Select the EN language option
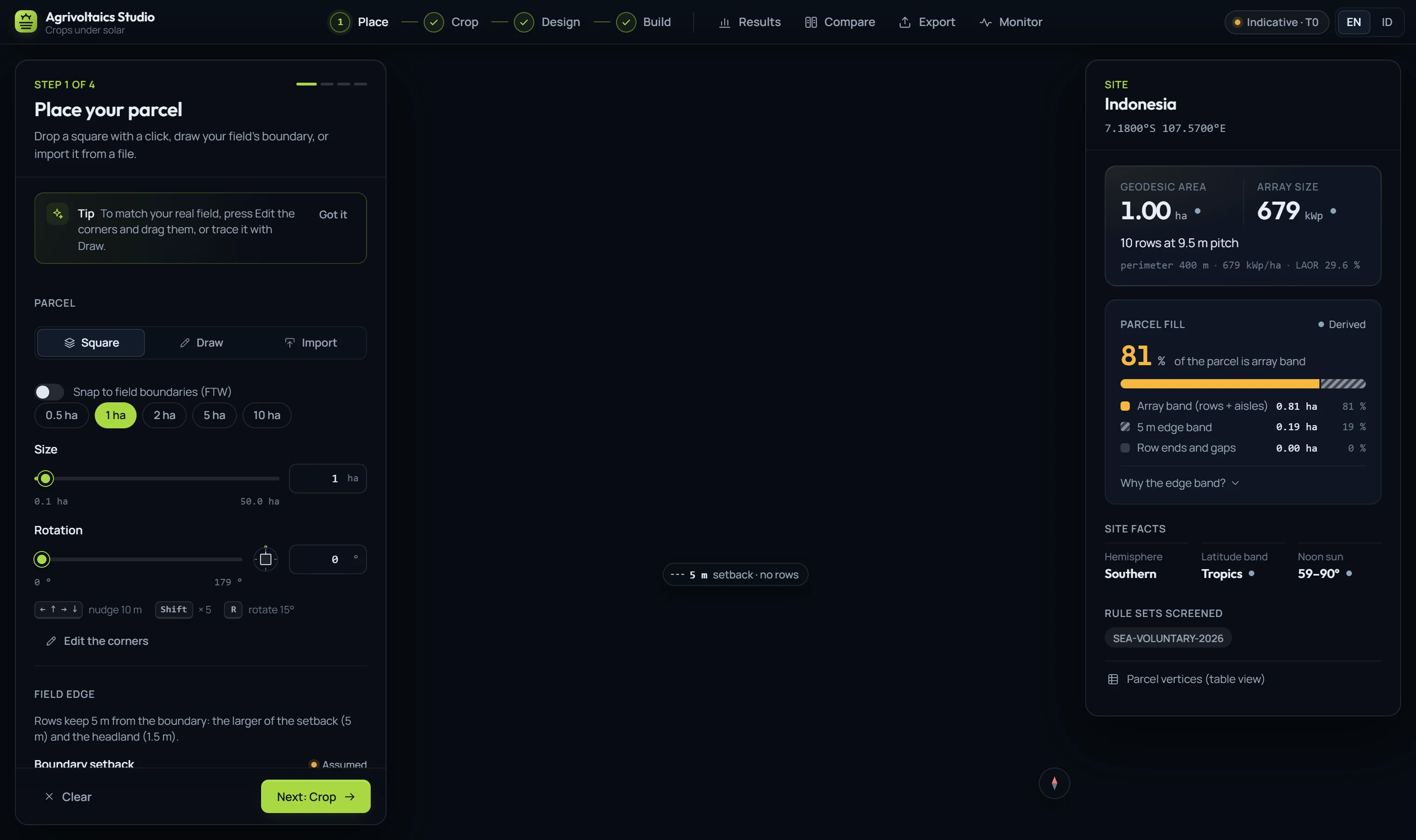This screenshot has width=1416, height=840. 1354,22
